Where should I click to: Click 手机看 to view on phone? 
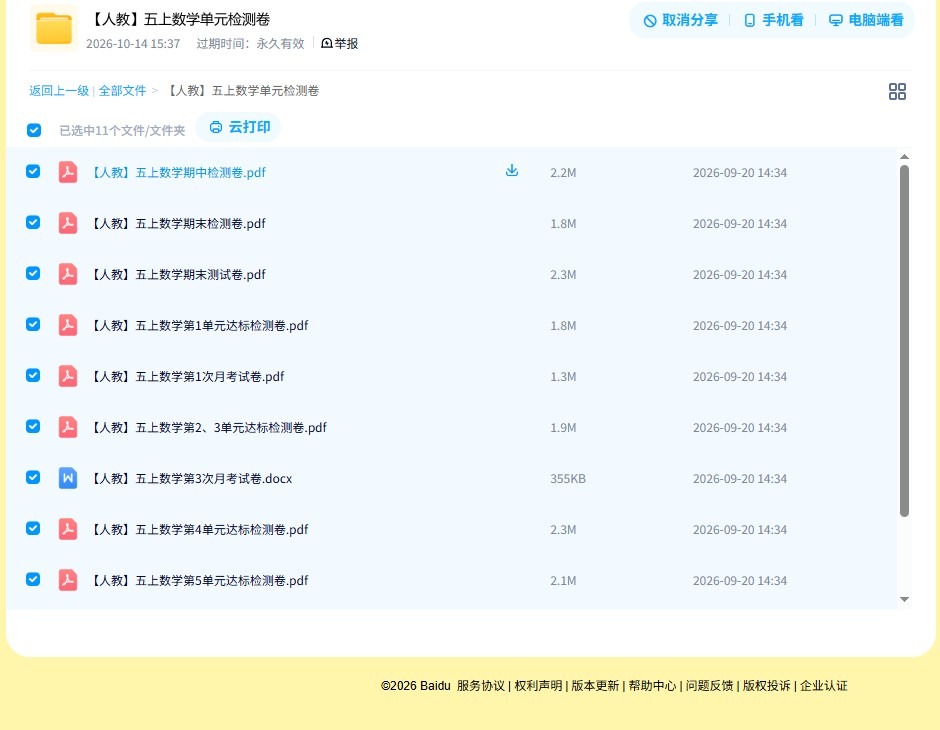click(x=773, y=20)
